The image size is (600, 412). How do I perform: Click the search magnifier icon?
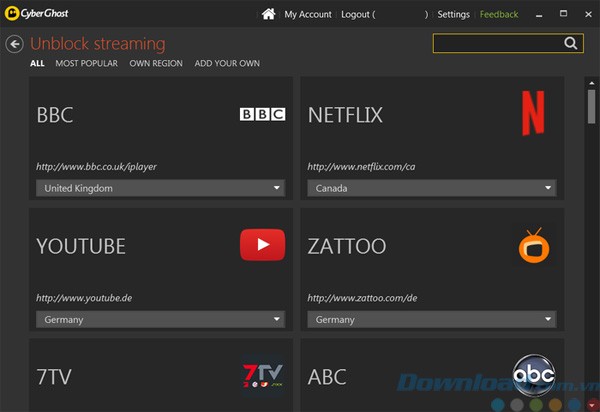tap(571, 44)
